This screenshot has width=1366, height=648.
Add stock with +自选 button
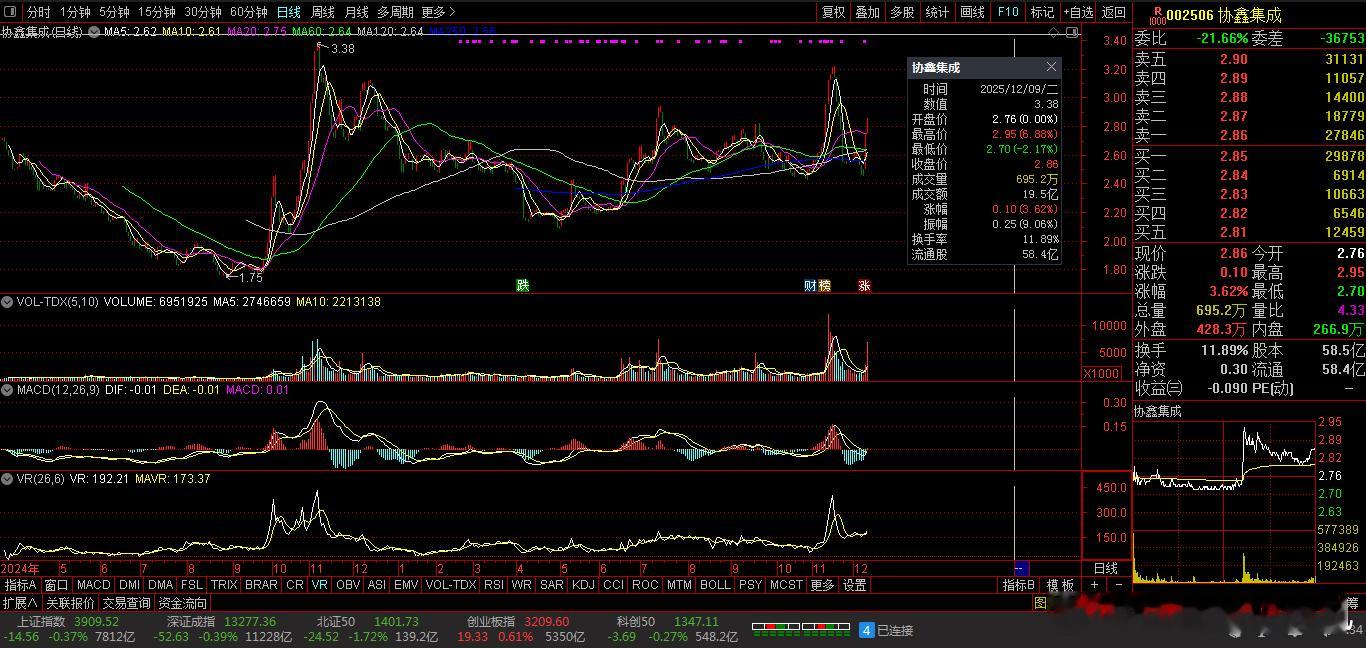coord(1078,12)
